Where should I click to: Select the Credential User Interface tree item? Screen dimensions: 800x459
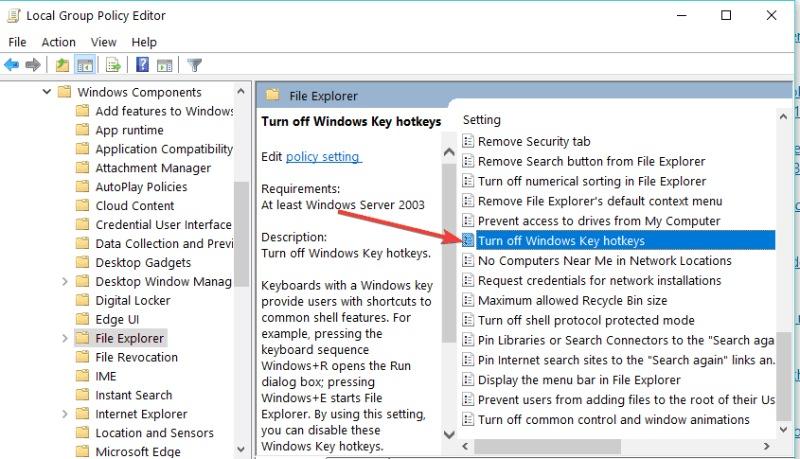pyautogui.click(x=163, y=224)
